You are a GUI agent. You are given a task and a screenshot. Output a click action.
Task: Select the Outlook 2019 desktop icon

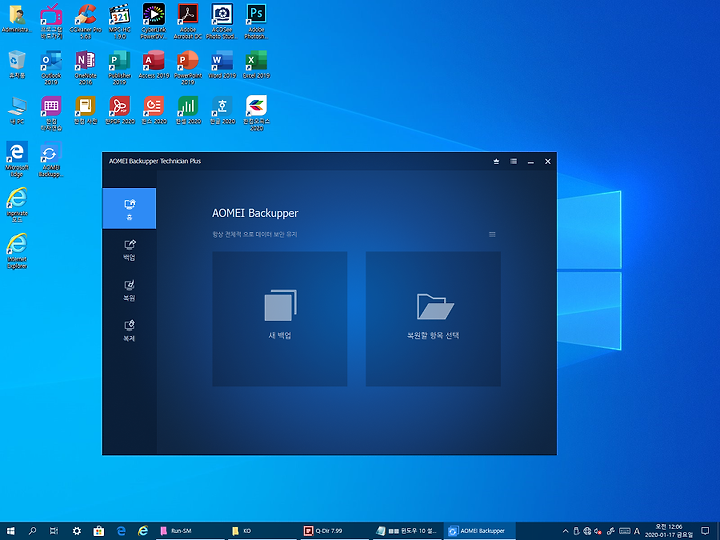51,67
